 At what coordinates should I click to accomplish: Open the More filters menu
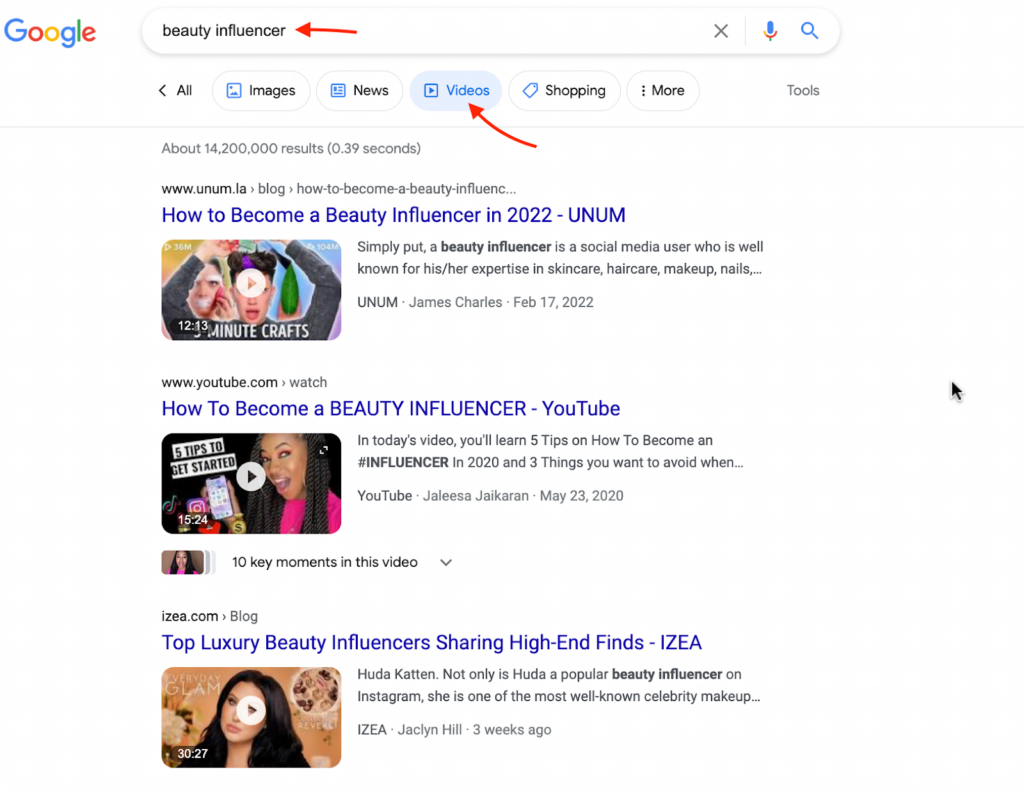click(x=662, y=91)
